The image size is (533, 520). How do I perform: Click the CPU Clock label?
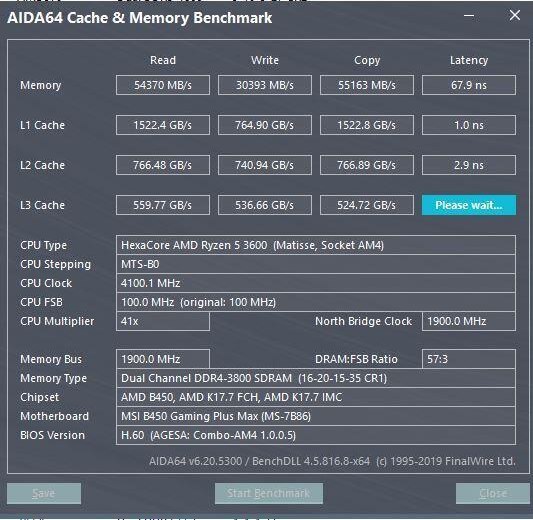pyautogui.click(x=46, y=283)
